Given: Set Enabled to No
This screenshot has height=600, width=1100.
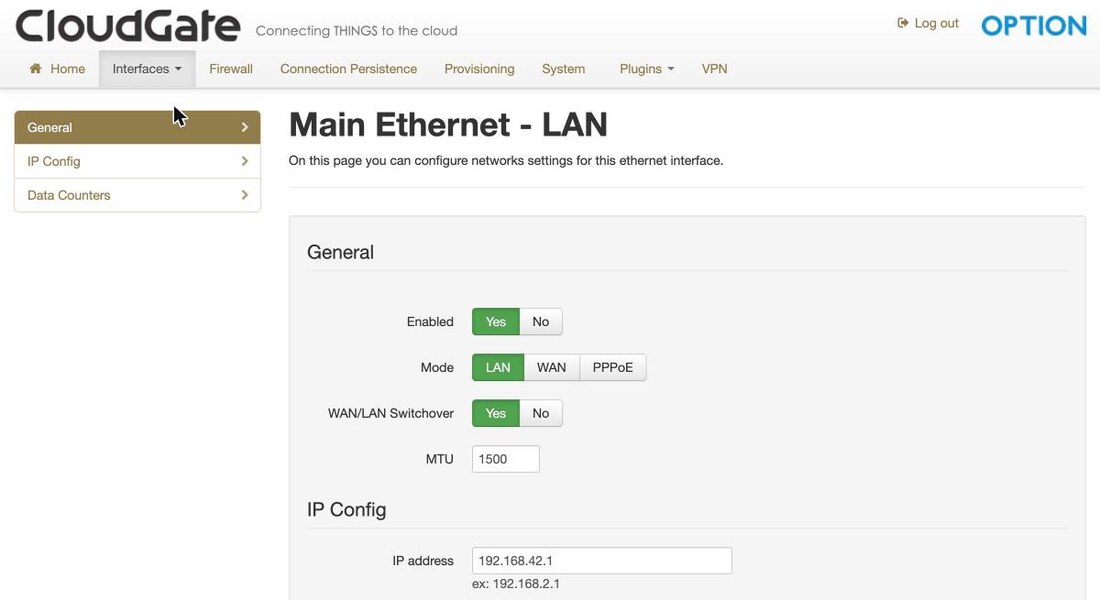Looking at the screenshot, I should click(x=540, y=321).
